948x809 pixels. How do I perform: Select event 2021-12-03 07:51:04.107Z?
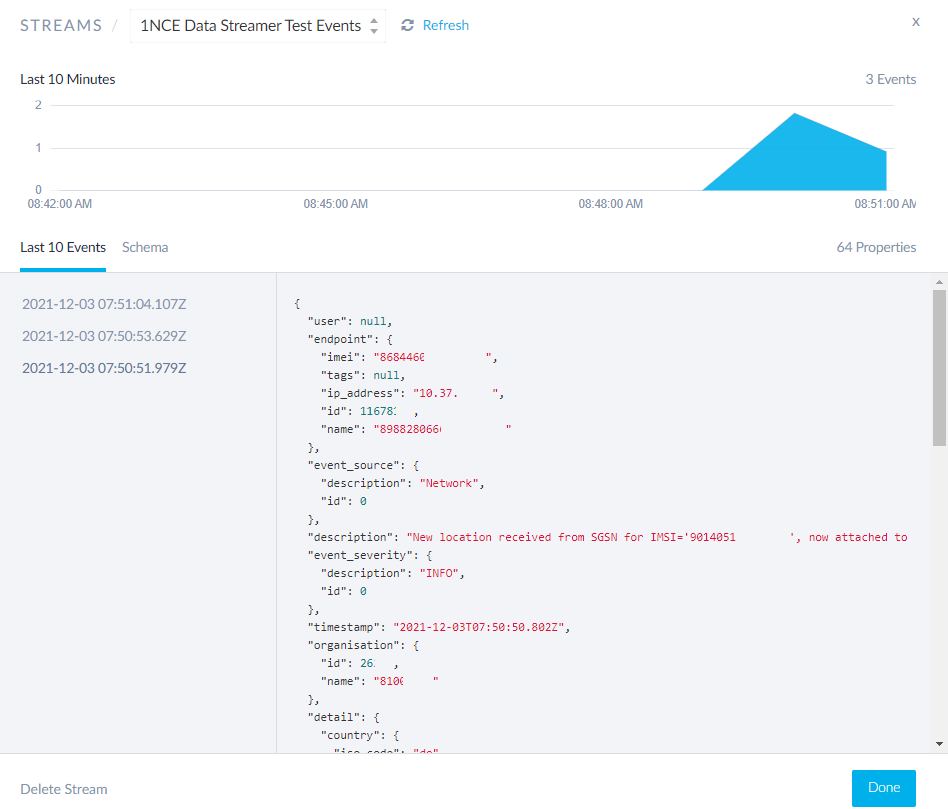[104, 304]
